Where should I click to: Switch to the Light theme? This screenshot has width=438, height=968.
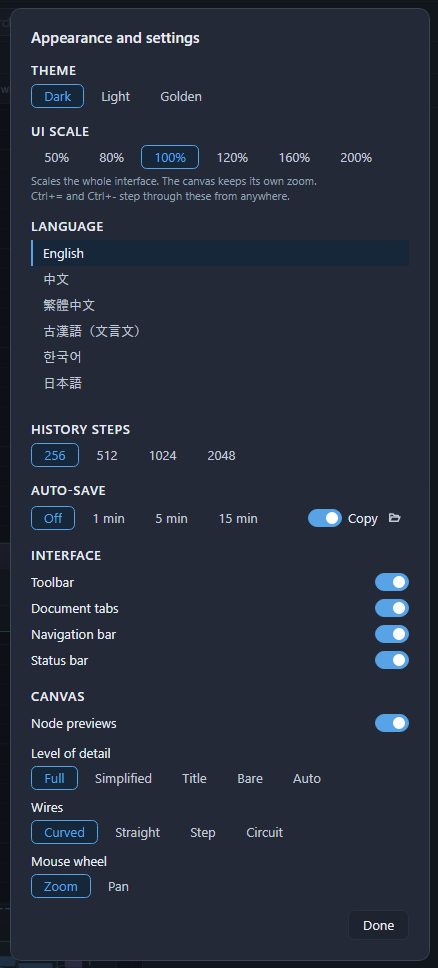116,96
